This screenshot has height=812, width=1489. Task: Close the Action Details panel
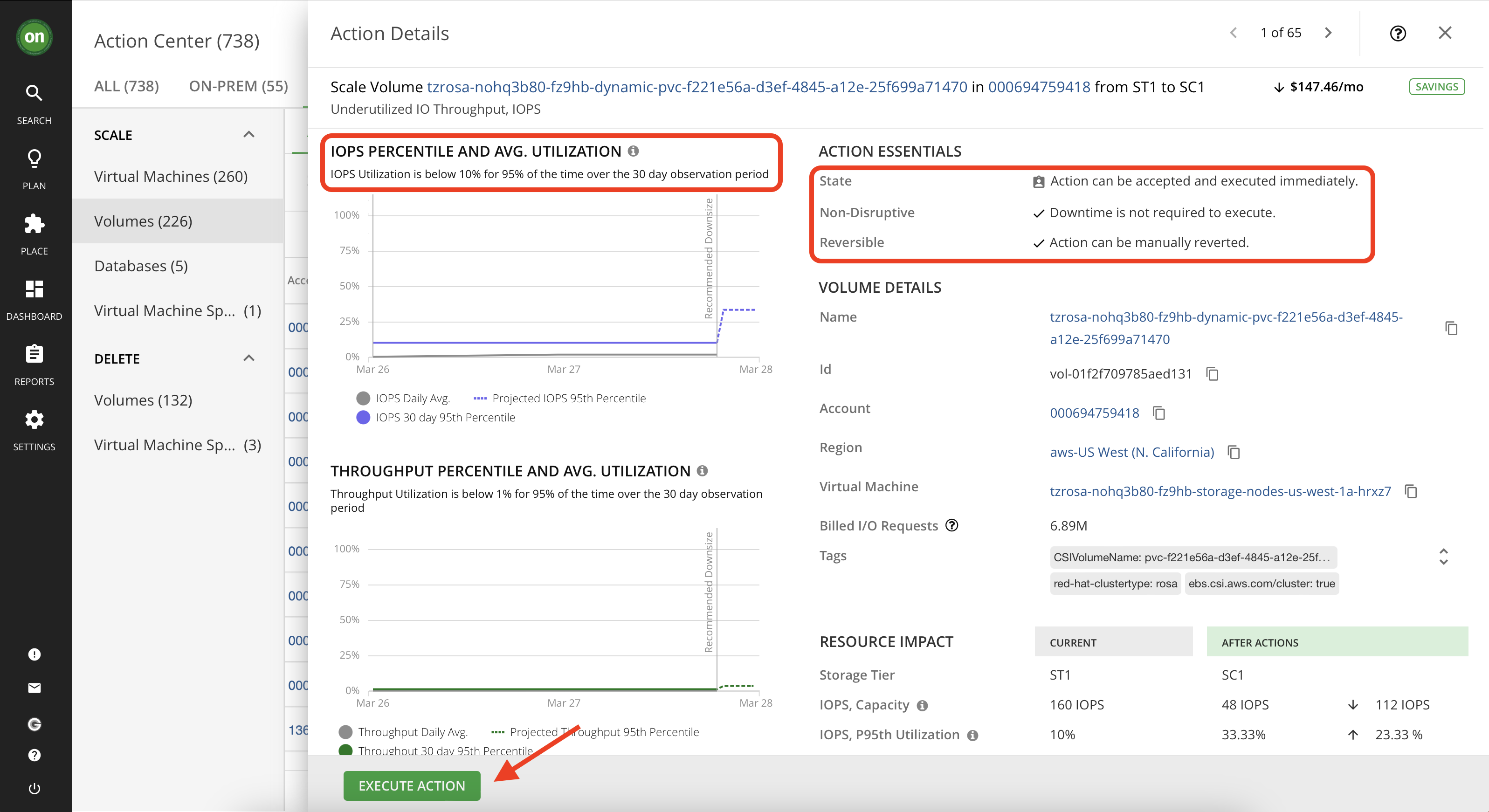[1445, 33]
